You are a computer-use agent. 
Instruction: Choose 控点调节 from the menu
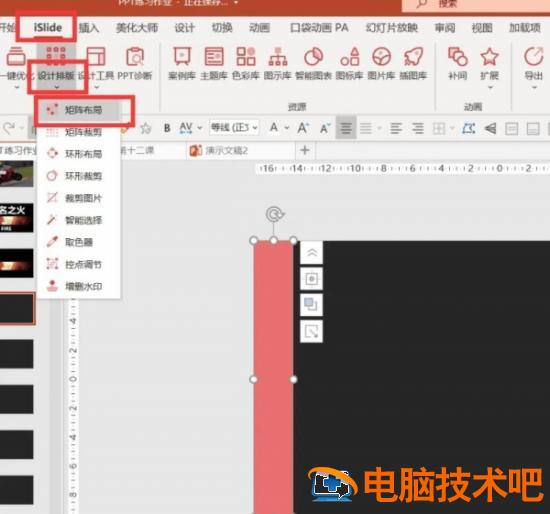tap(79, 264)
